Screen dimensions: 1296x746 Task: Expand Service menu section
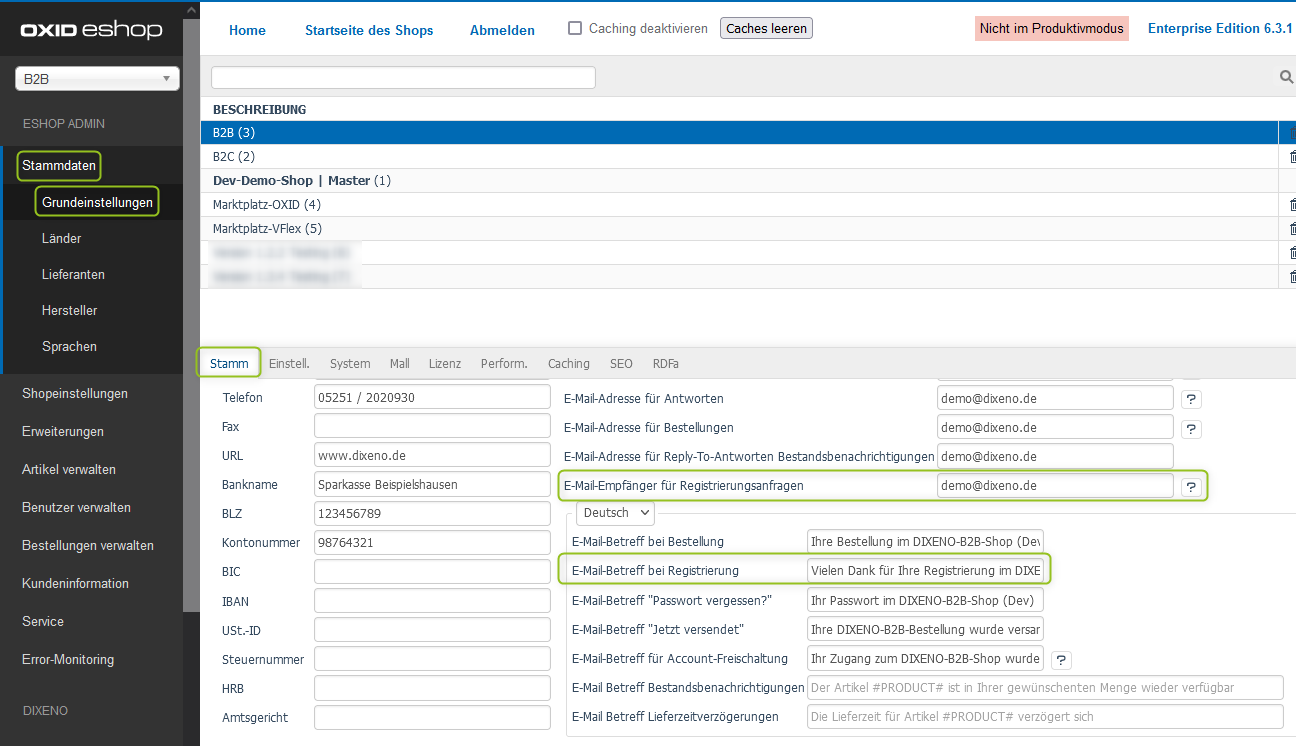(x=43, y=621)
